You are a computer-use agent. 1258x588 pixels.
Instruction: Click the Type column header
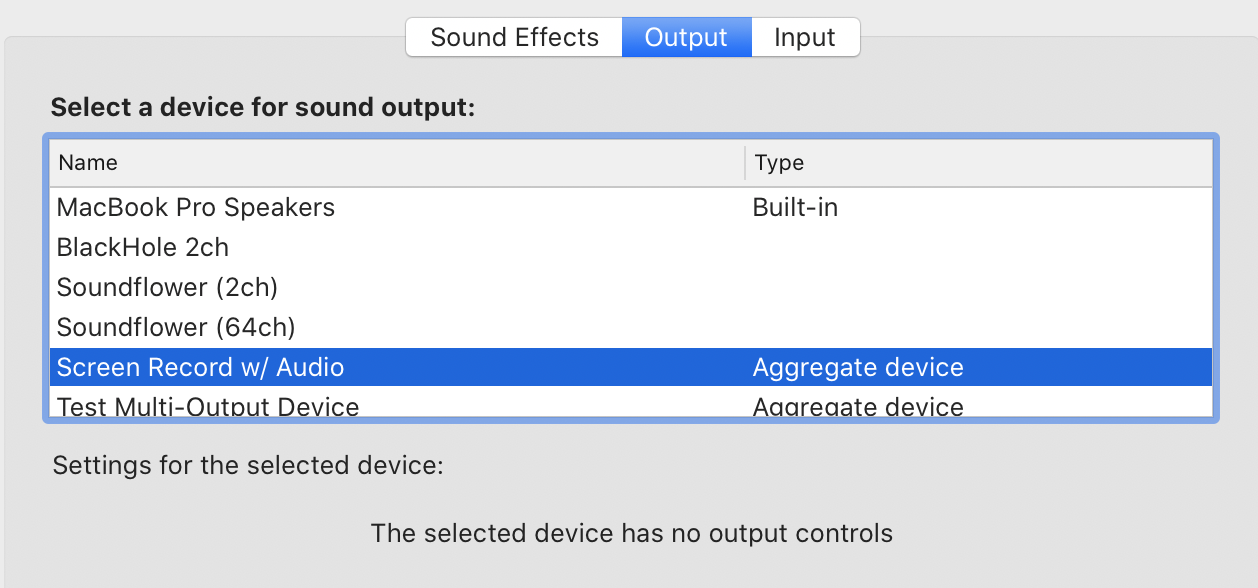pos(779,163)
